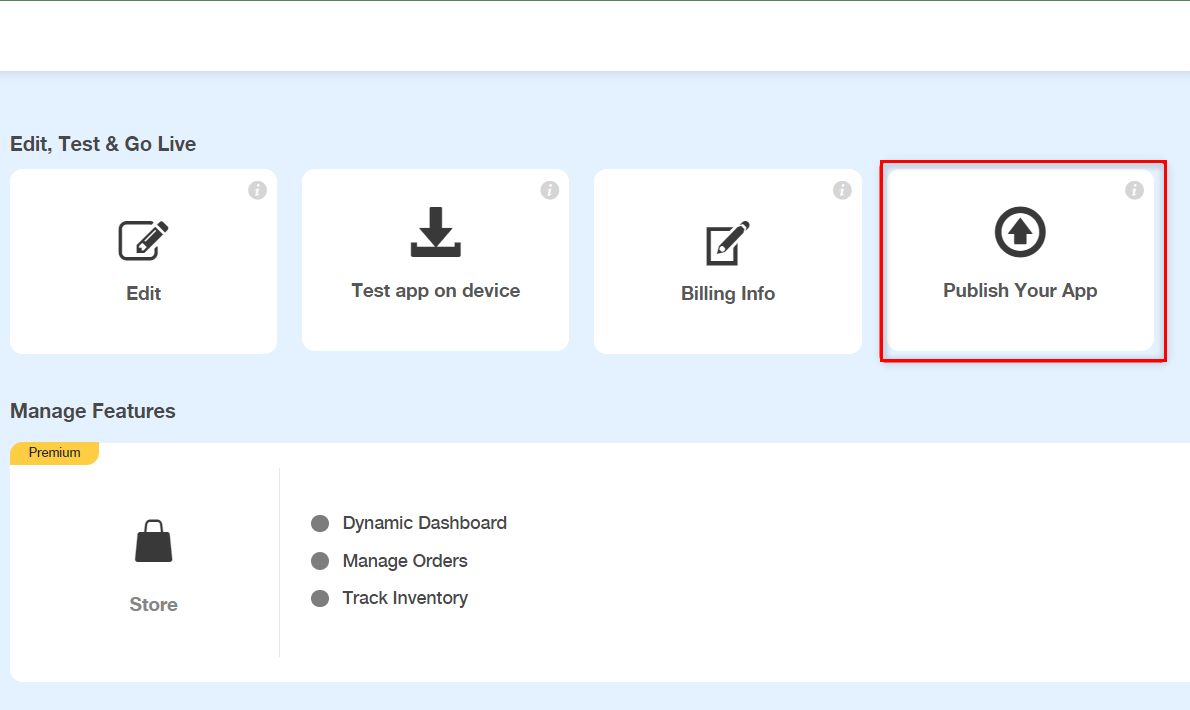Select the Store shopping bag icon
Screen dimensions: 1190x710
tap(152, 541)
